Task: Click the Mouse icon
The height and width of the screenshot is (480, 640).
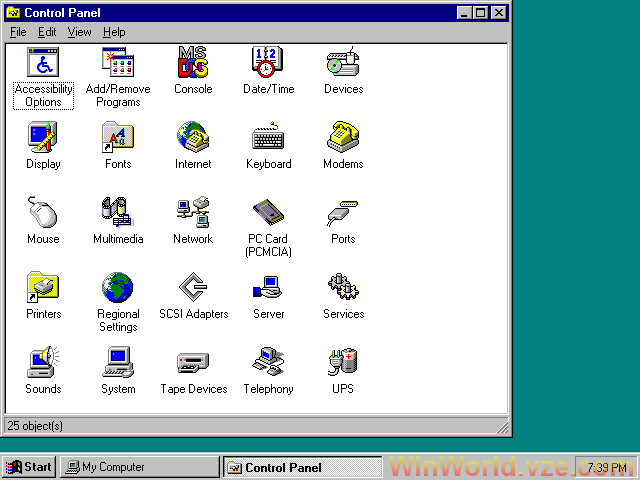Action: (43, 212)
